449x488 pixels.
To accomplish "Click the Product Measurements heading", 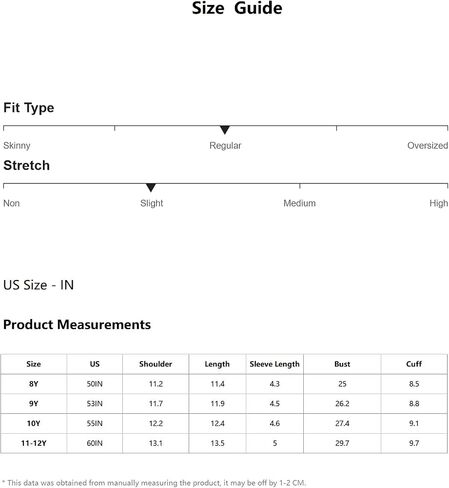I will click(x=77, y=325).
